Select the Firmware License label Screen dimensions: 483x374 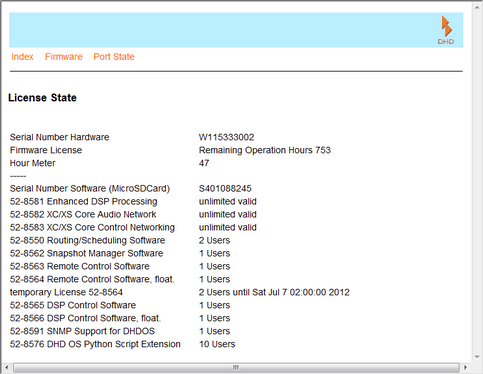46,150
